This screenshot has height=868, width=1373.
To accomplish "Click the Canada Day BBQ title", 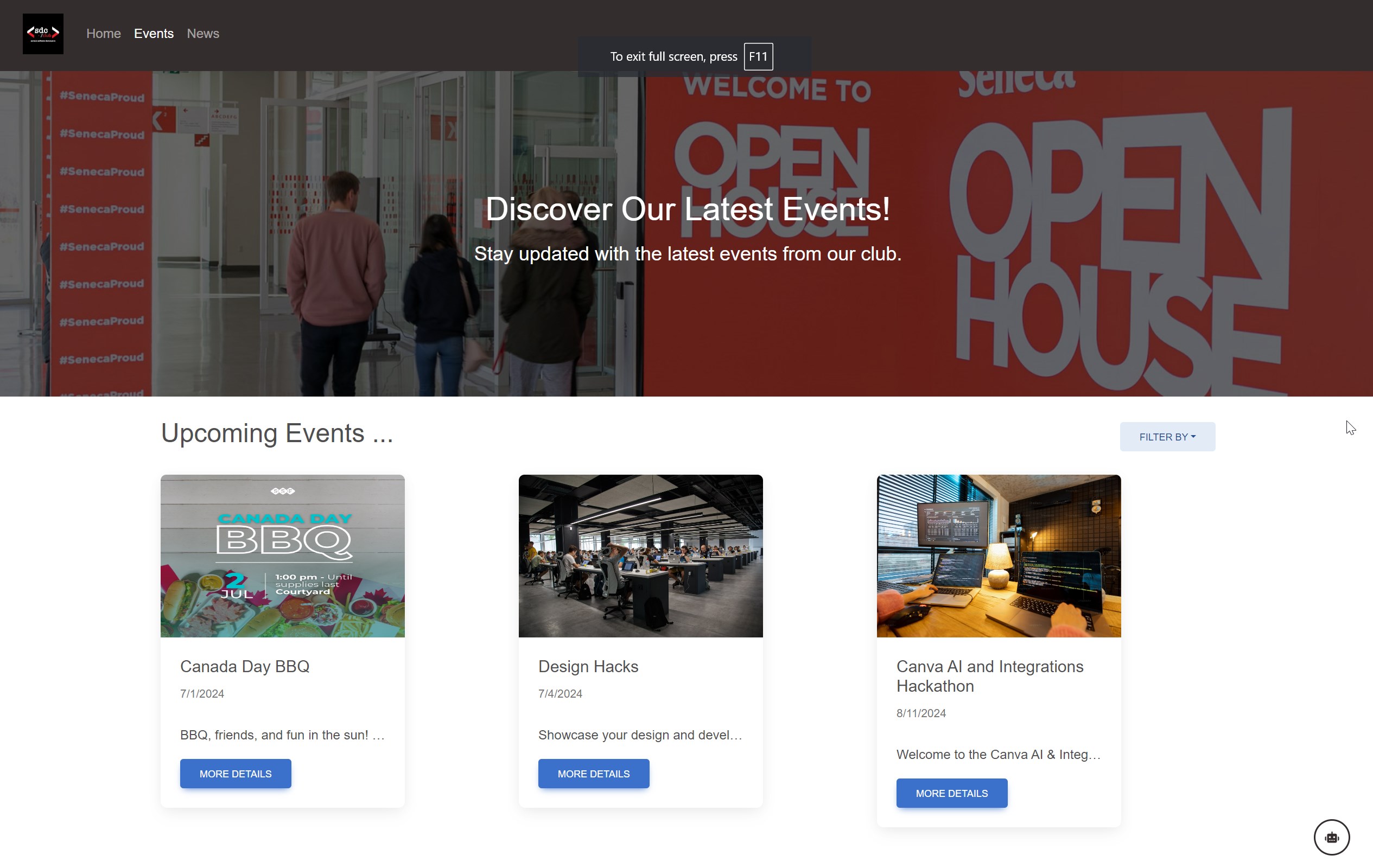I will (245, 666).
